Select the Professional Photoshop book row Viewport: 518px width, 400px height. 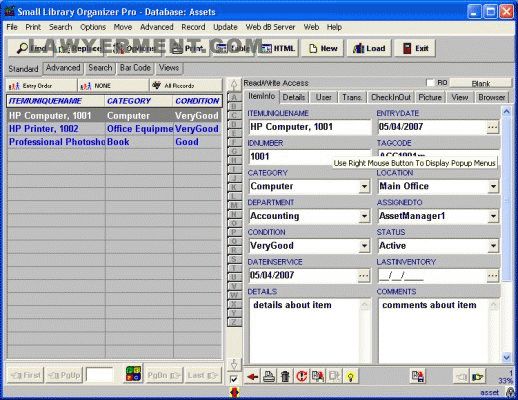coord(114,142)
